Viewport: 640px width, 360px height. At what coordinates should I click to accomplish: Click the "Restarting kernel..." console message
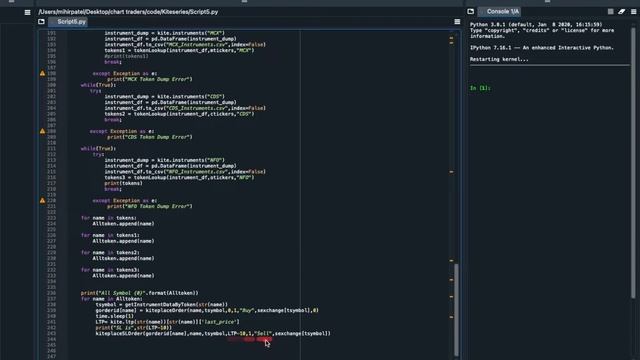(499, 59)
